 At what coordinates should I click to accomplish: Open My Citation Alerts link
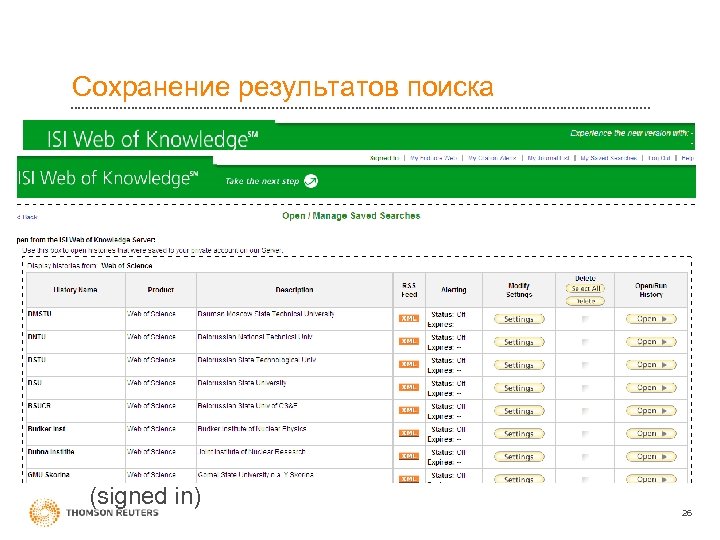coord(492,158)
